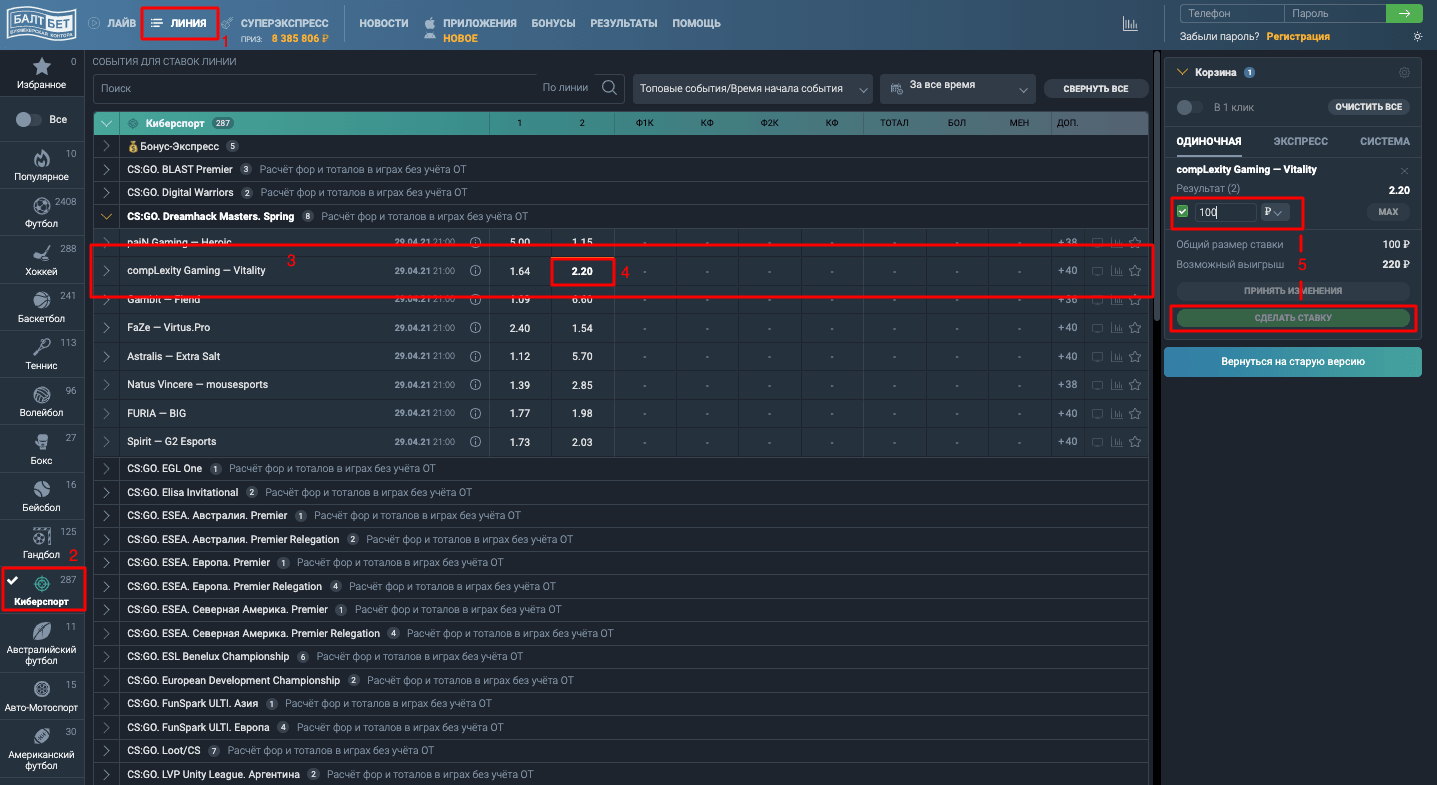Switch to the Экспресс bet tab

pos(1300,141)
